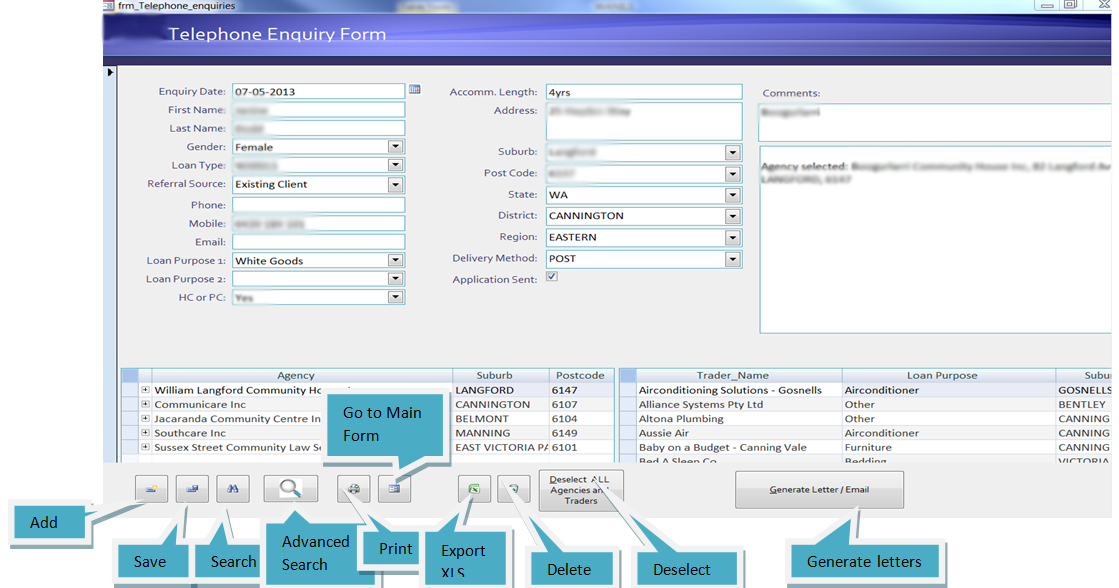This screenshot has height=588, width=1119.
Task: Click the Go to Main Form icon
Action: (393, 489)
